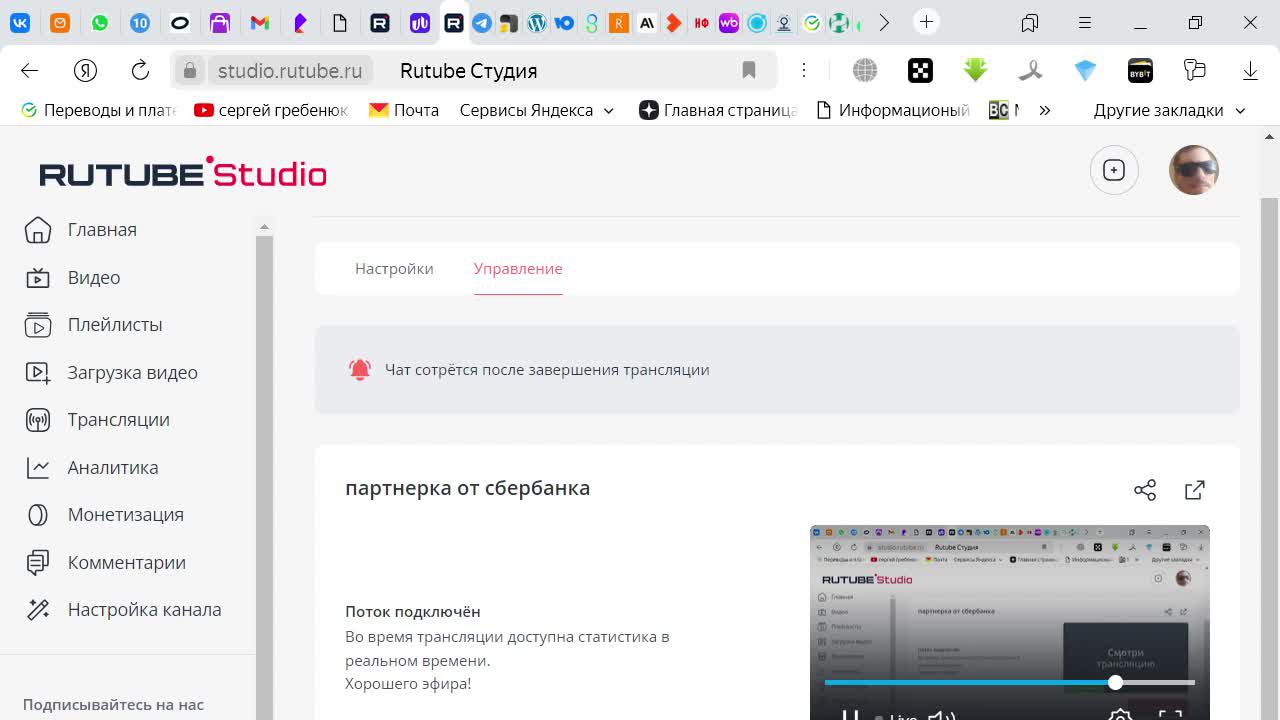
Task: Switch to the WordPress browser tab
Action: [537, 22]
